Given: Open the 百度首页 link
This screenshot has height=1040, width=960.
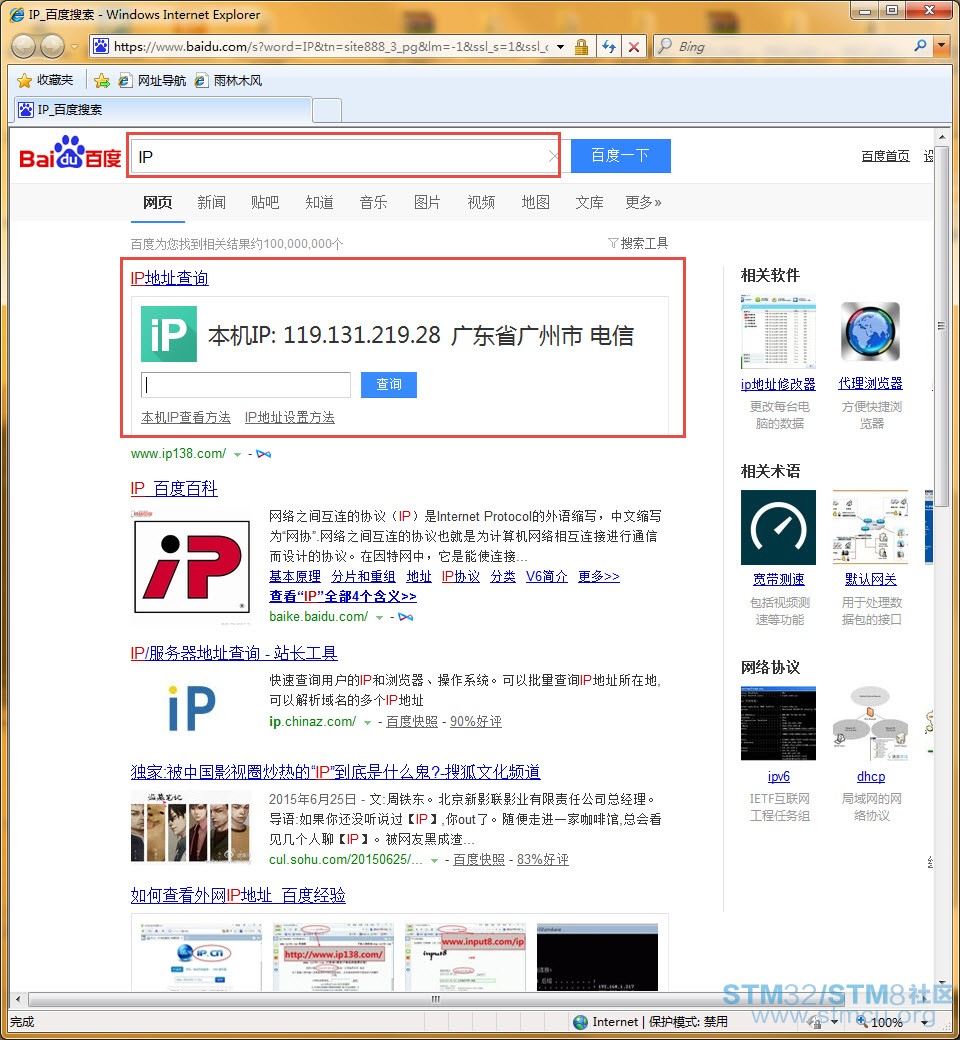Looking at the screenshot, I should 885,156.
